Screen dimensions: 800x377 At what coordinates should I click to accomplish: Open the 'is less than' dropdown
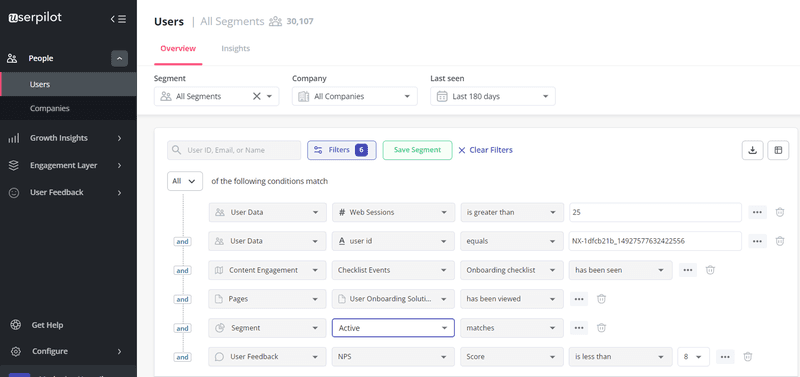pos(621,357)
